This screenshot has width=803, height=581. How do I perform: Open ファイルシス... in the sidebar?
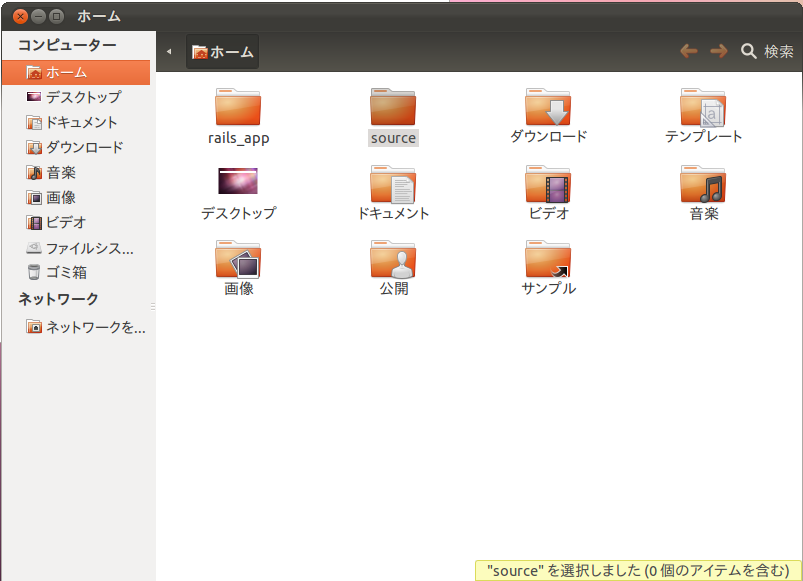pos(76,248)
